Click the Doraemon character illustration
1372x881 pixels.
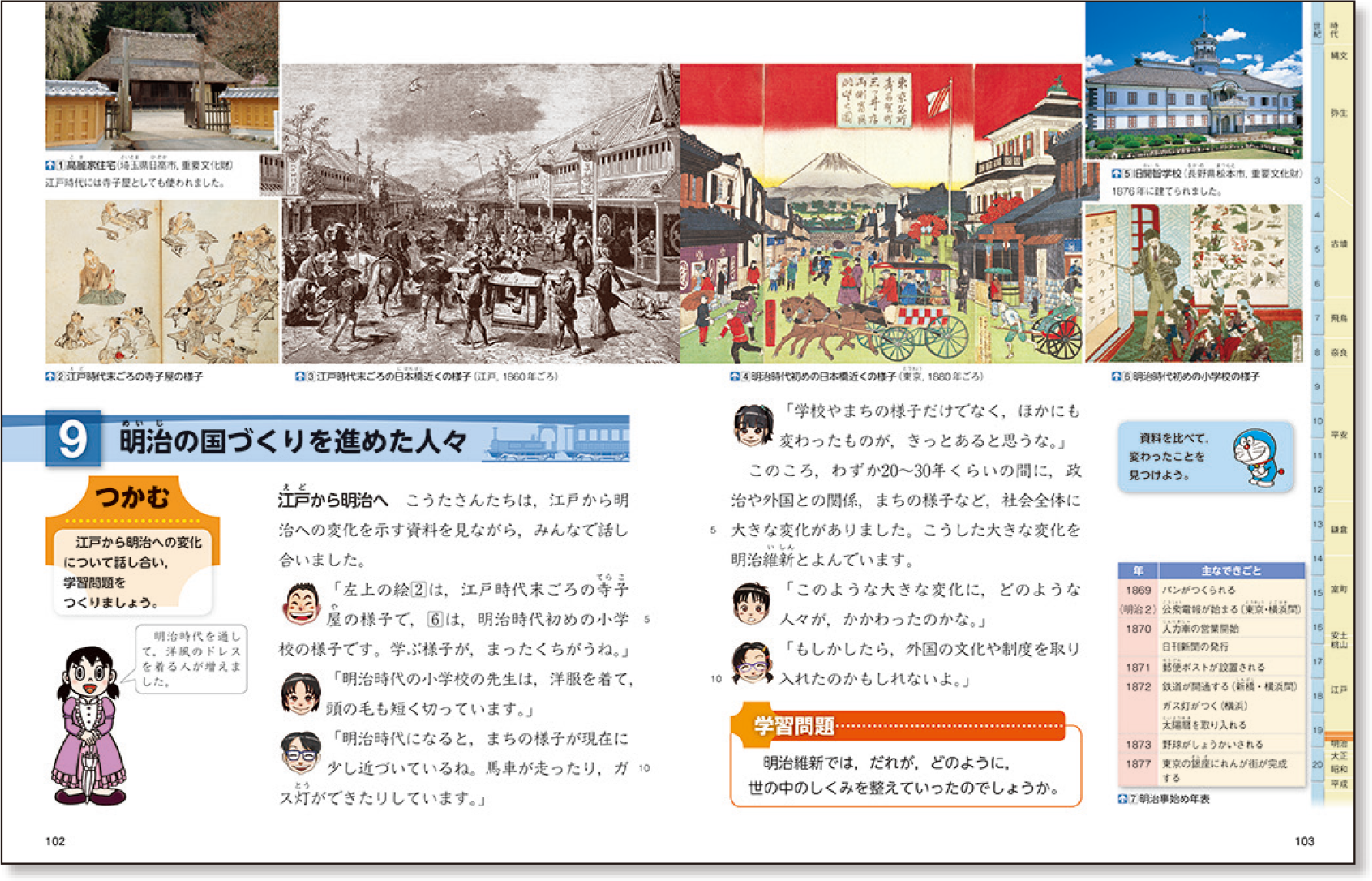pyautogui.click(x=1257, y=458)
